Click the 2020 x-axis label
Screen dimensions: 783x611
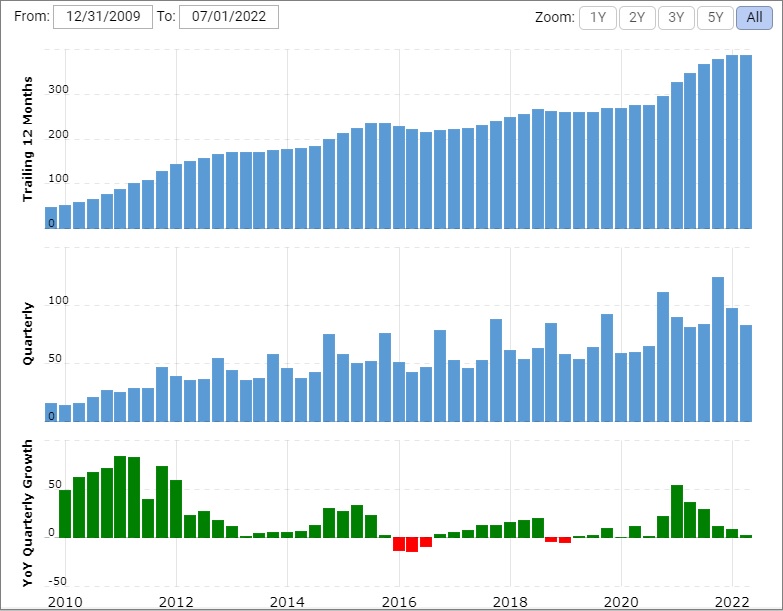[621, 602]
